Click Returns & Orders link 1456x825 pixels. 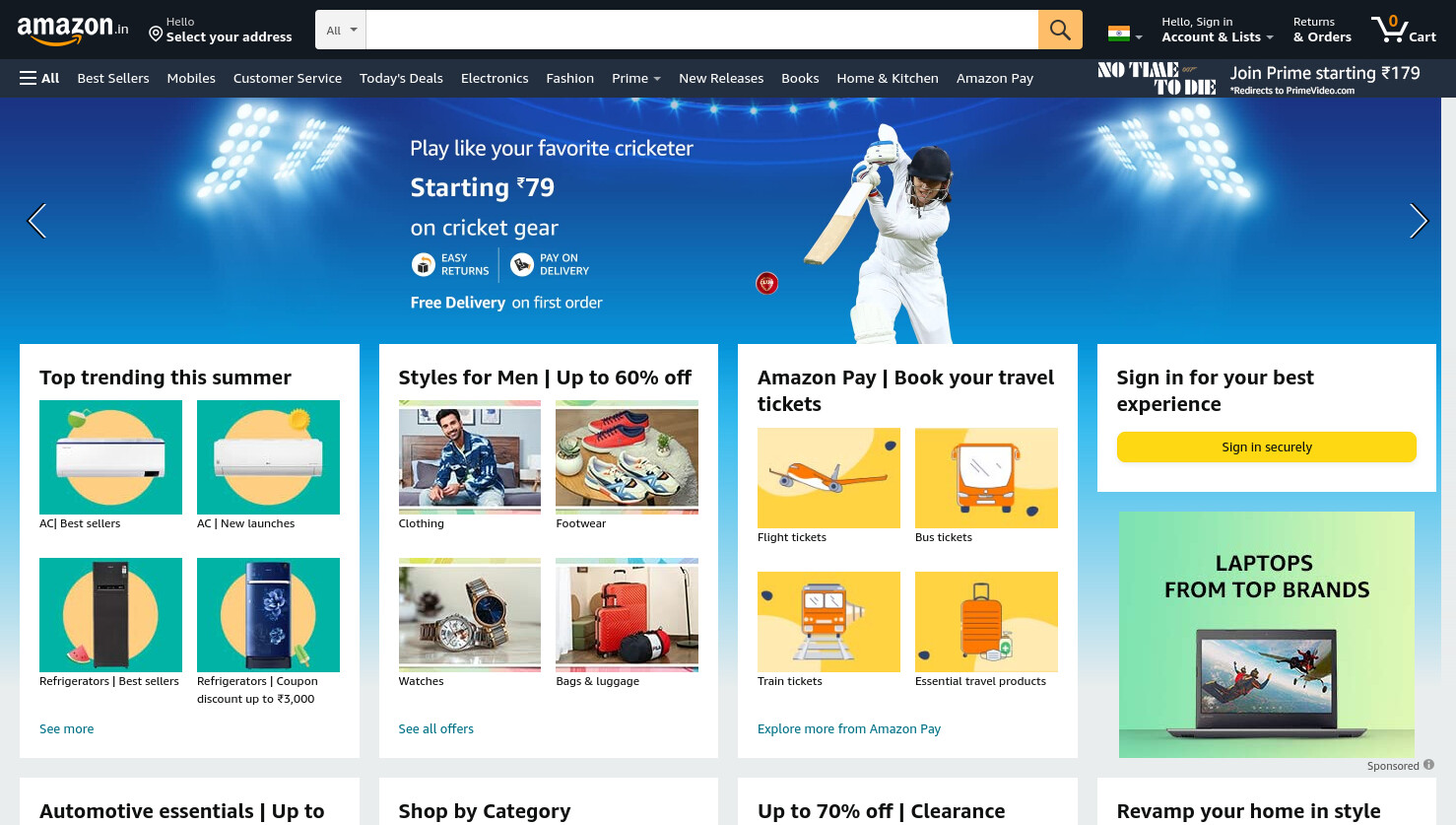(1322, 30)
